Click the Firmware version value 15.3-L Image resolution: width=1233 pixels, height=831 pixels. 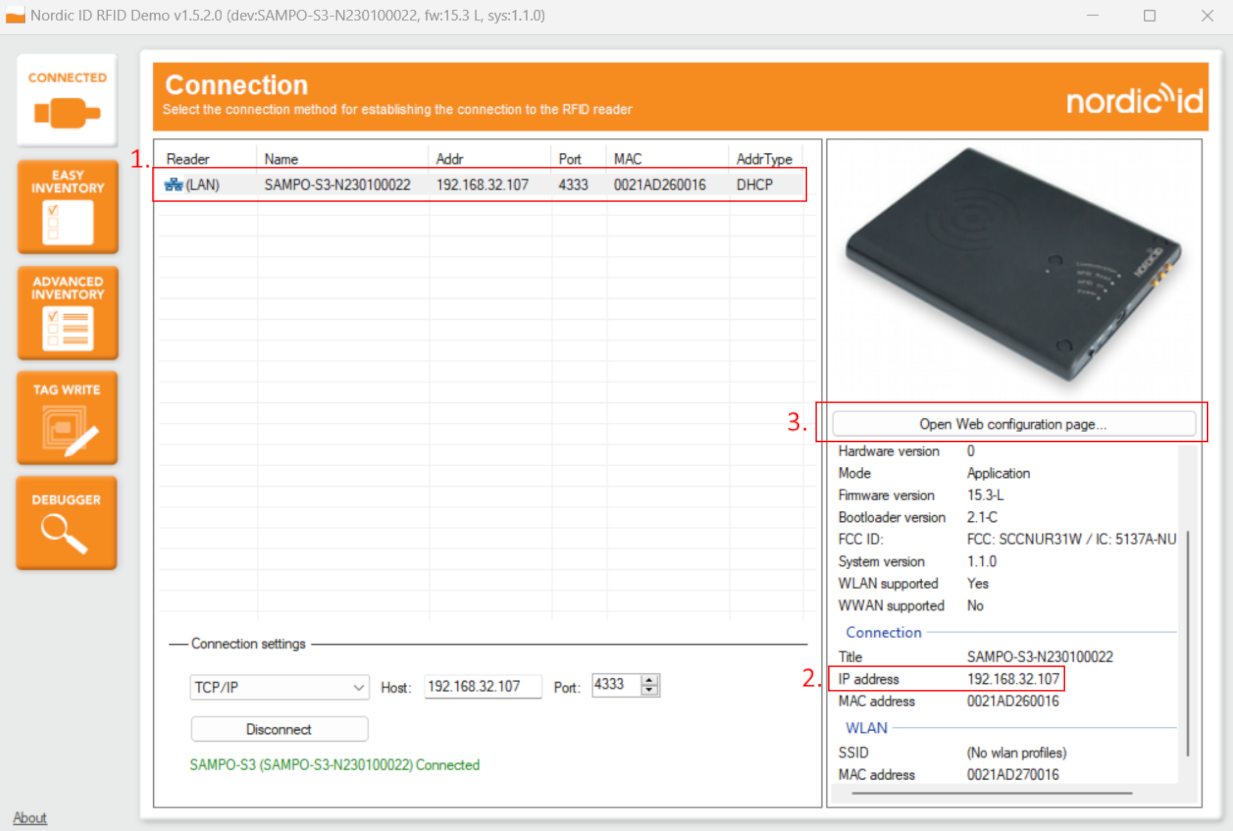[986, 495]
